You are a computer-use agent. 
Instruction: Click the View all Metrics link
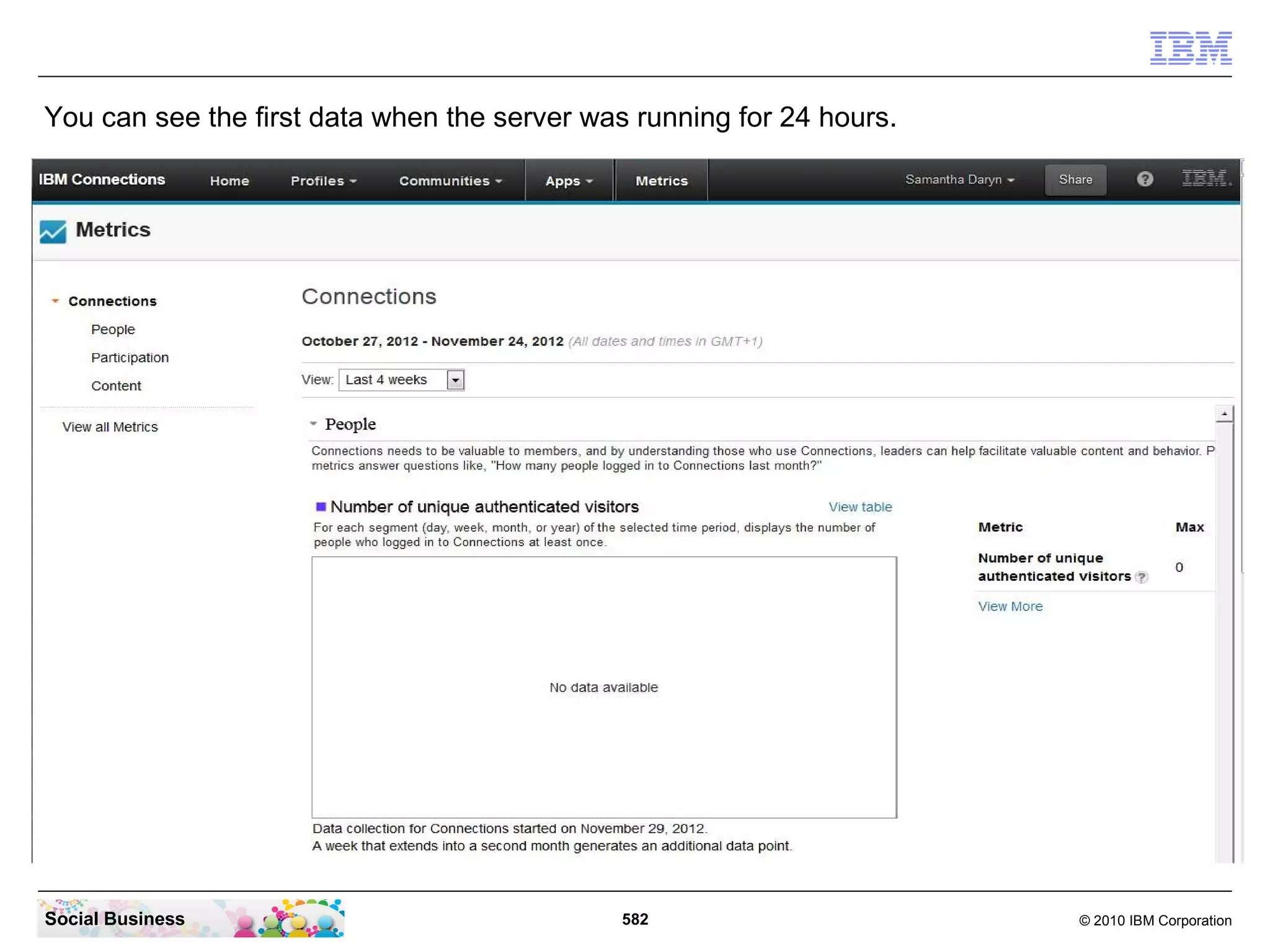click(110, 427)
